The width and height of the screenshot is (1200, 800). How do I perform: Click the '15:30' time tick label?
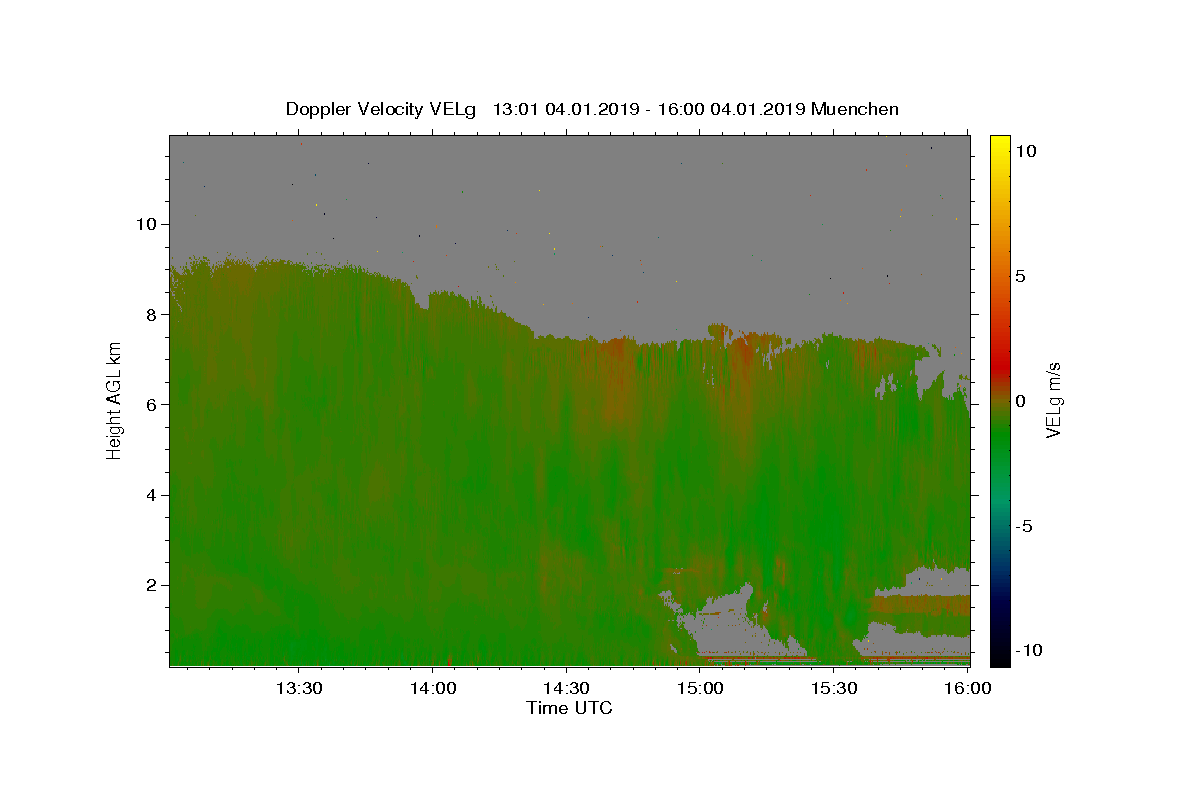835,688
